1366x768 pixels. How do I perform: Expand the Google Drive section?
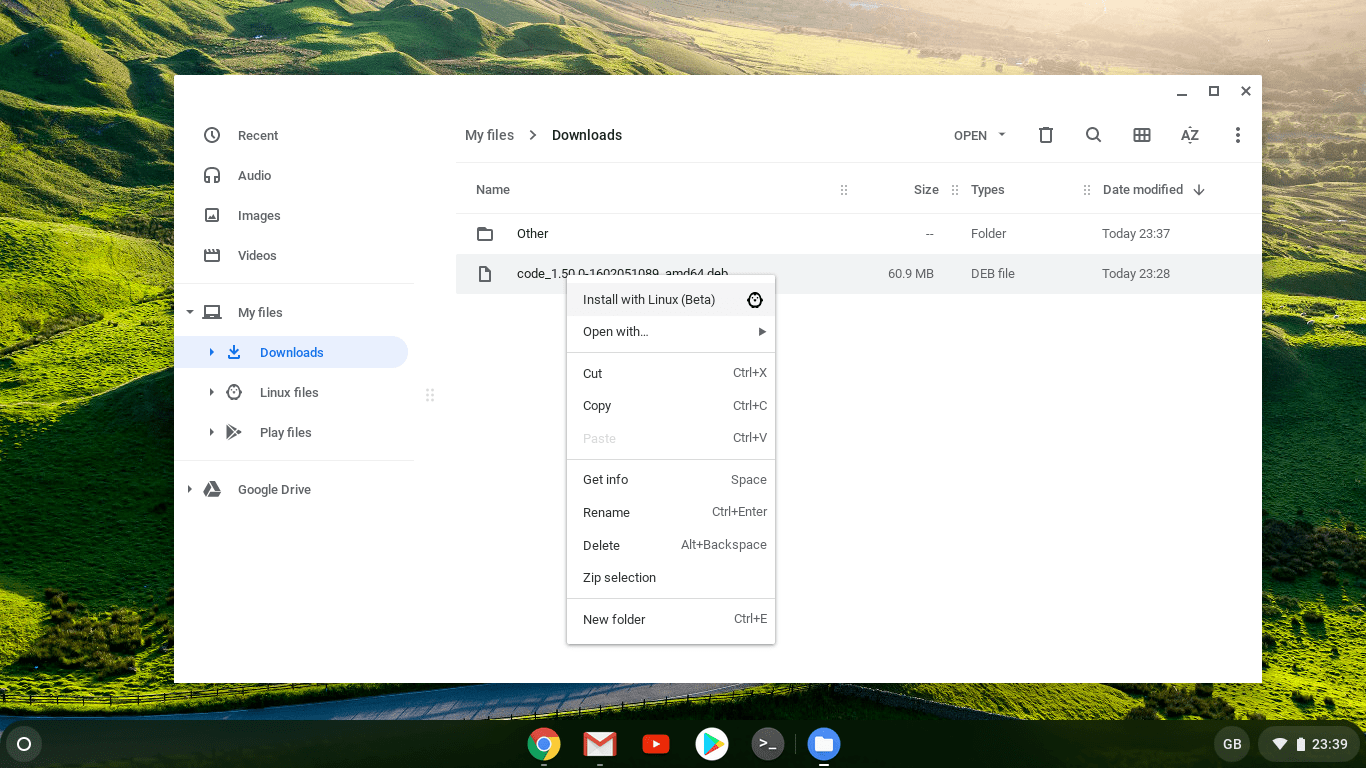(x=189, y=489)
